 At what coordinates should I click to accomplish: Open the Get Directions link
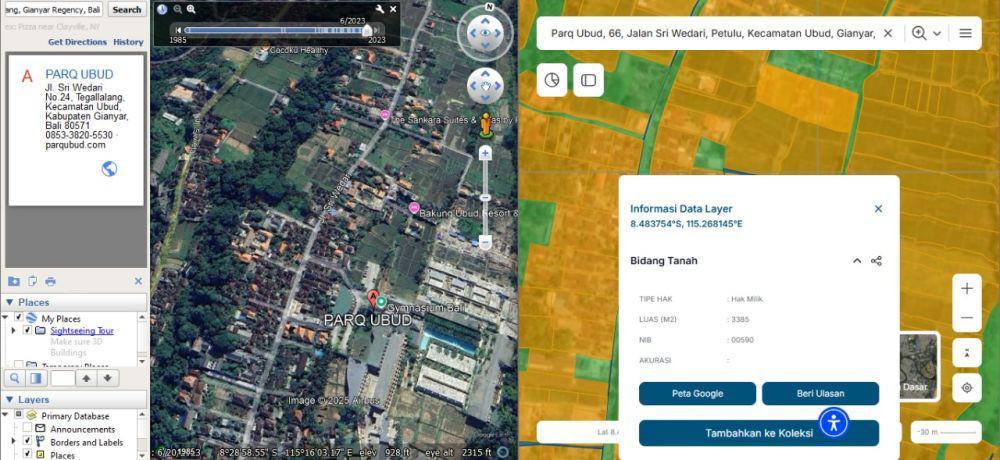click(x=78, y=42)
